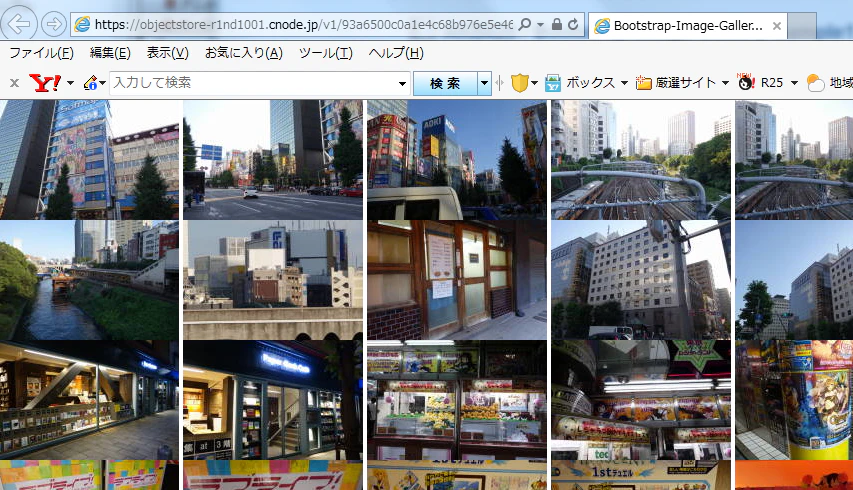Click the 検索 search button
The height and width of the screenshot is (490, 853).
pyautogui.click(x=445, y=83)
